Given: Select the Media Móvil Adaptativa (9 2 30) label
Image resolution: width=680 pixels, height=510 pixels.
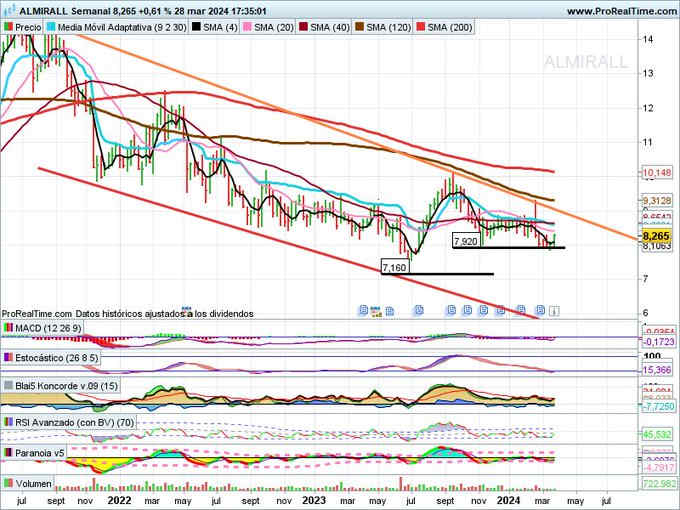Looking at the screenshot, I should (122, 27).
